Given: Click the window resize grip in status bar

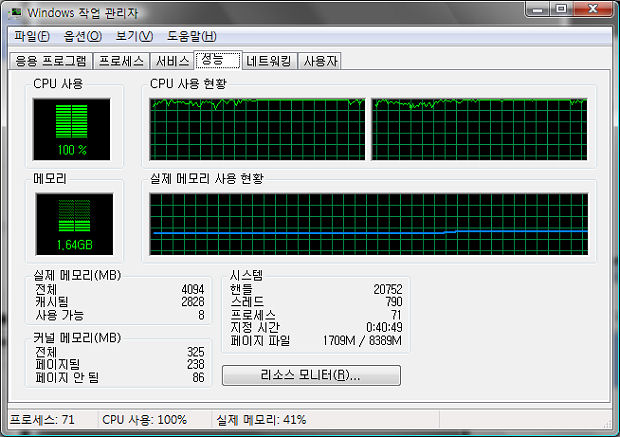Looking at the screenshot, I should (x=607, y=423).
